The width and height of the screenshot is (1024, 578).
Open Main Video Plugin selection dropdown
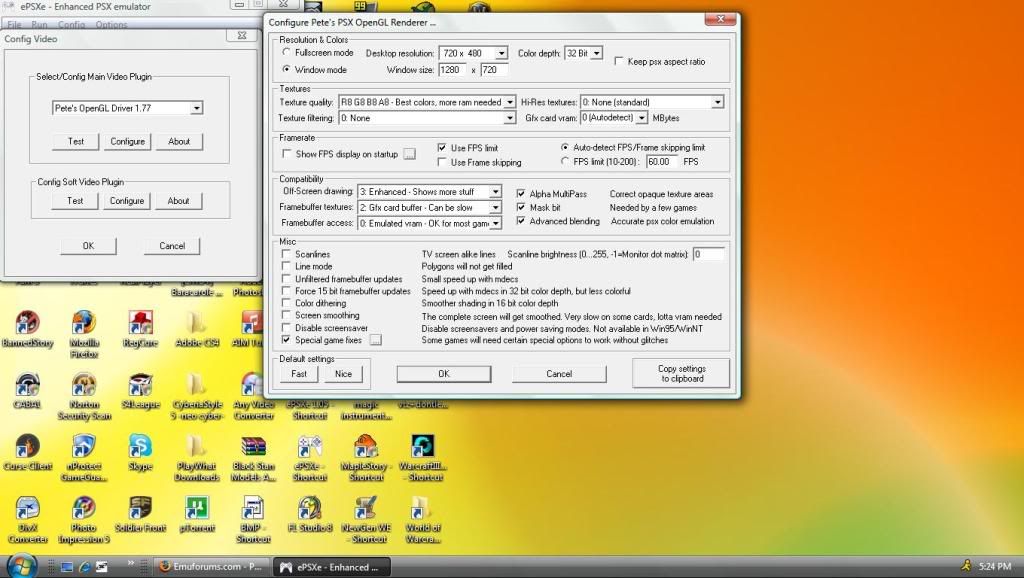(127, 108)
